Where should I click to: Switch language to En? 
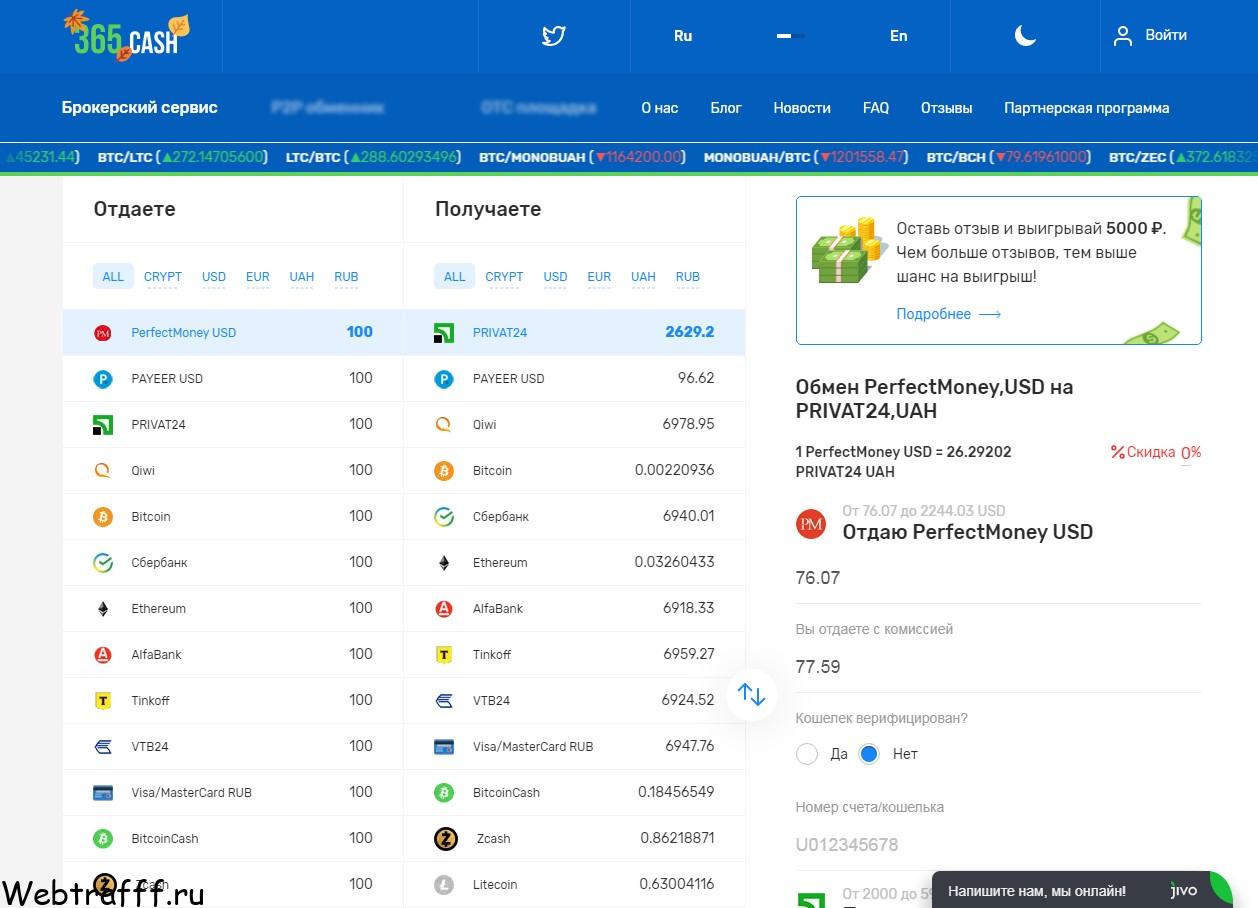click(899, 36)
